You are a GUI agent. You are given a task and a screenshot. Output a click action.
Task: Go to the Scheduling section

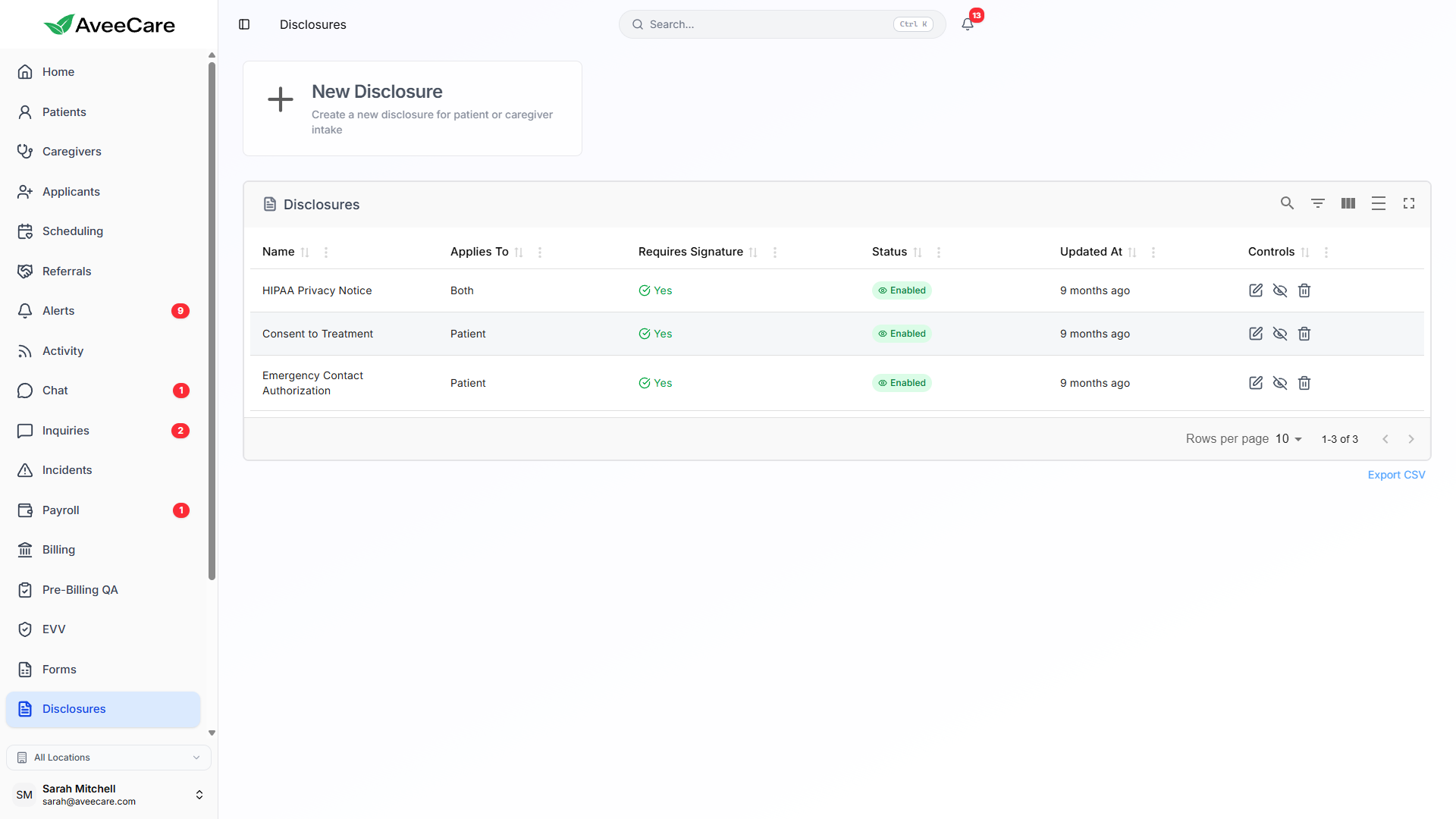click(72, 231)
